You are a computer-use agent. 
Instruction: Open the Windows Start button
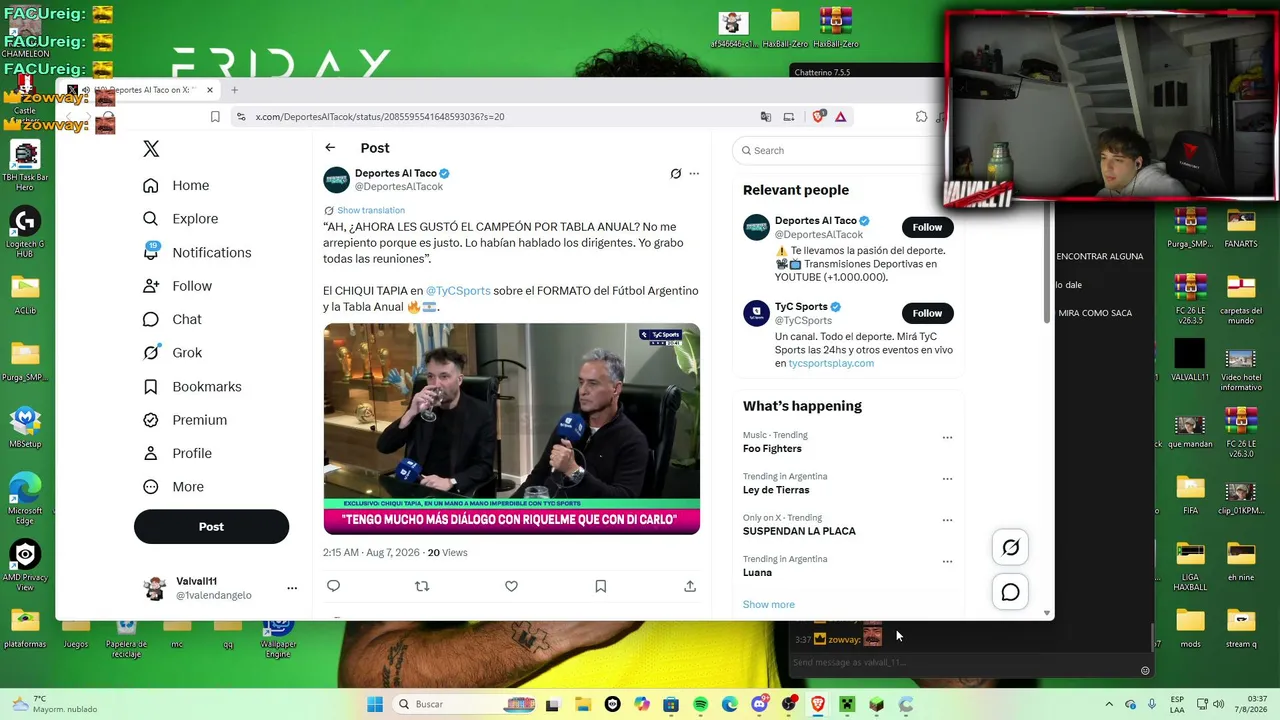click(375, 705)
